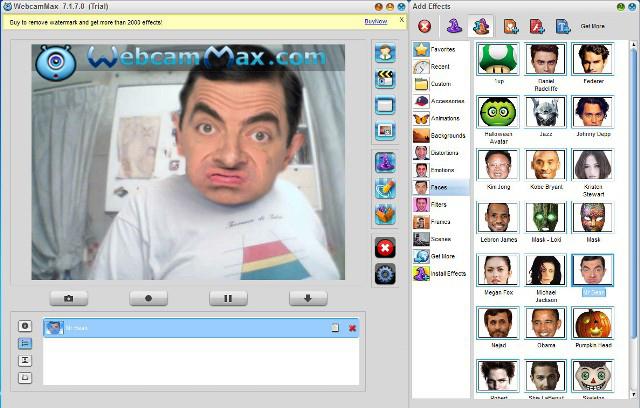640x408 pixels.
Task: Click the red X stop icon in sidebar
Action: tap(385, 248)
